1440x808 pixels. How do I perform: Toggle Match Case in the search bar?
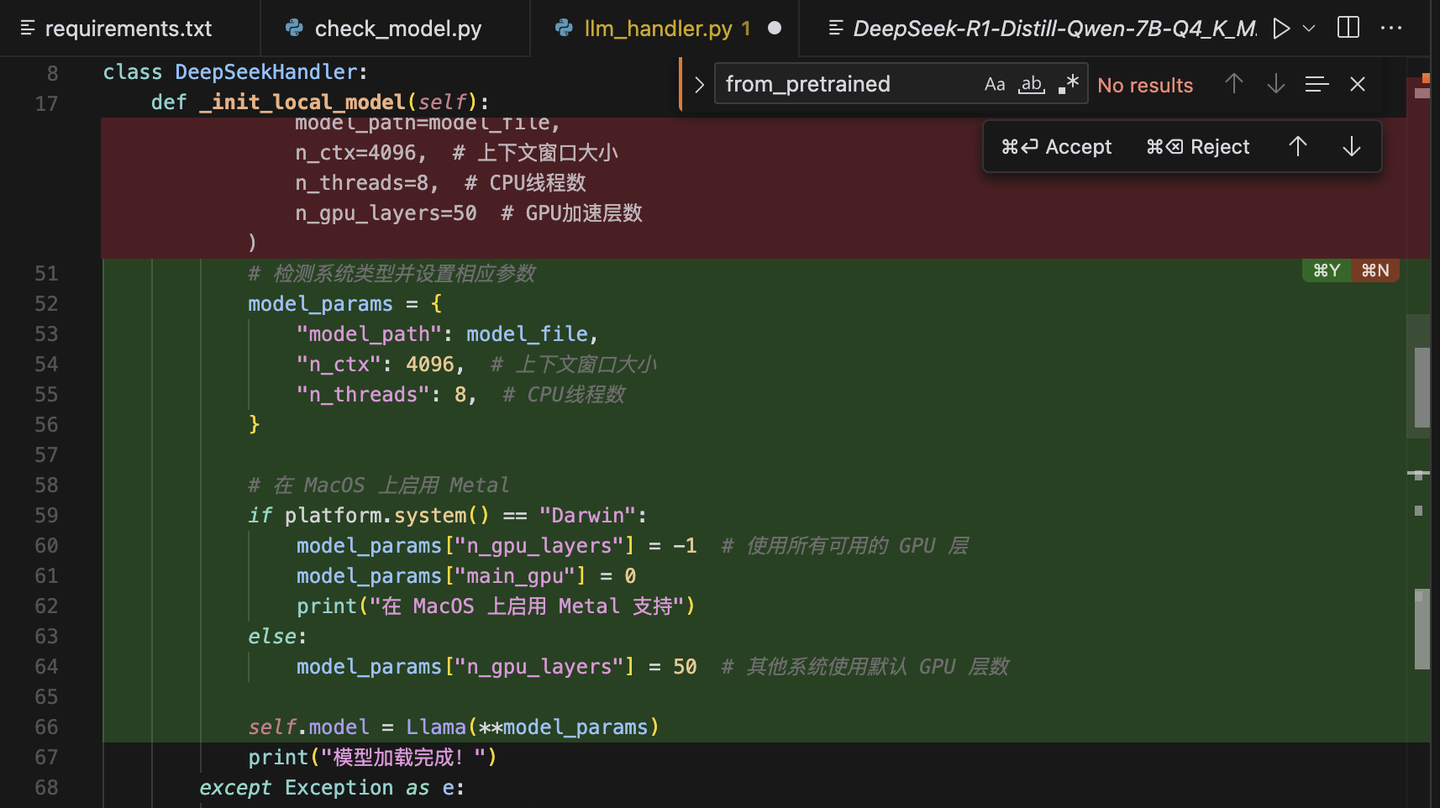click(x=994, y=83)
